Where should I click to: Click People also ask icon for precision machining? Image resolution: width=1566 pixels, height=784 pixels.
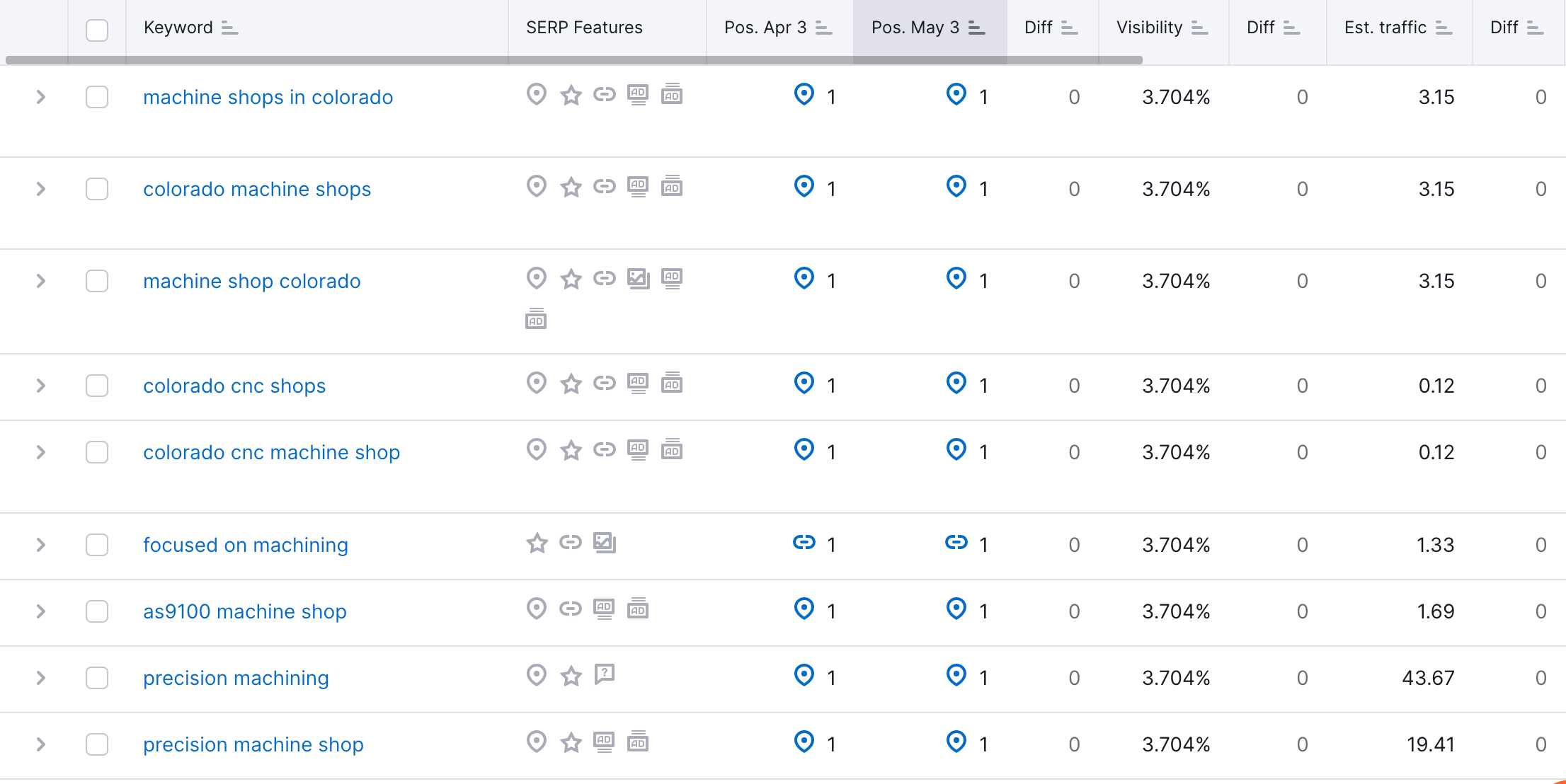604,674
